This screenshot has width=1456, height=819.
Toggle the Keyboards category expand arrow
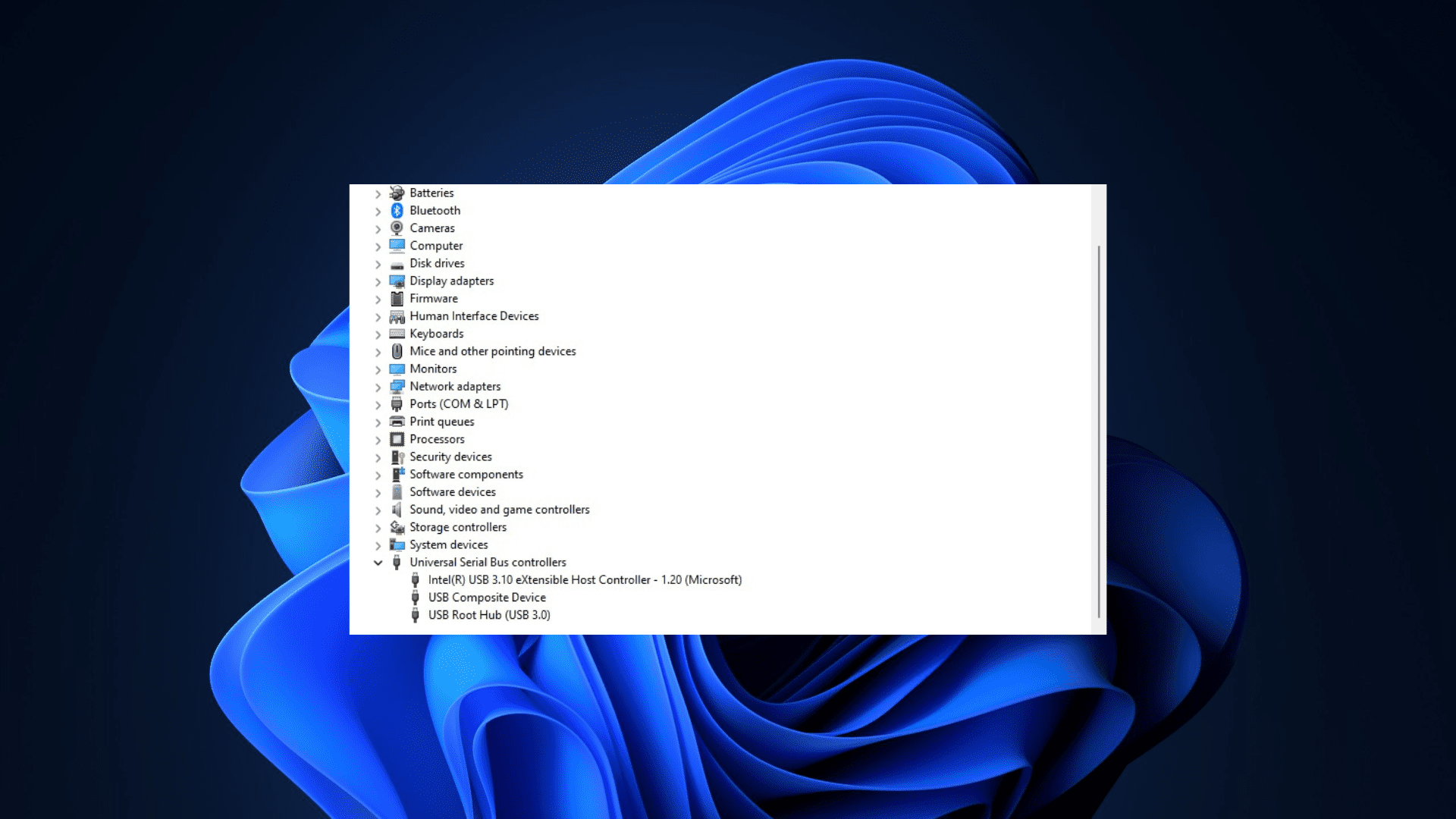tap(378, 333)
